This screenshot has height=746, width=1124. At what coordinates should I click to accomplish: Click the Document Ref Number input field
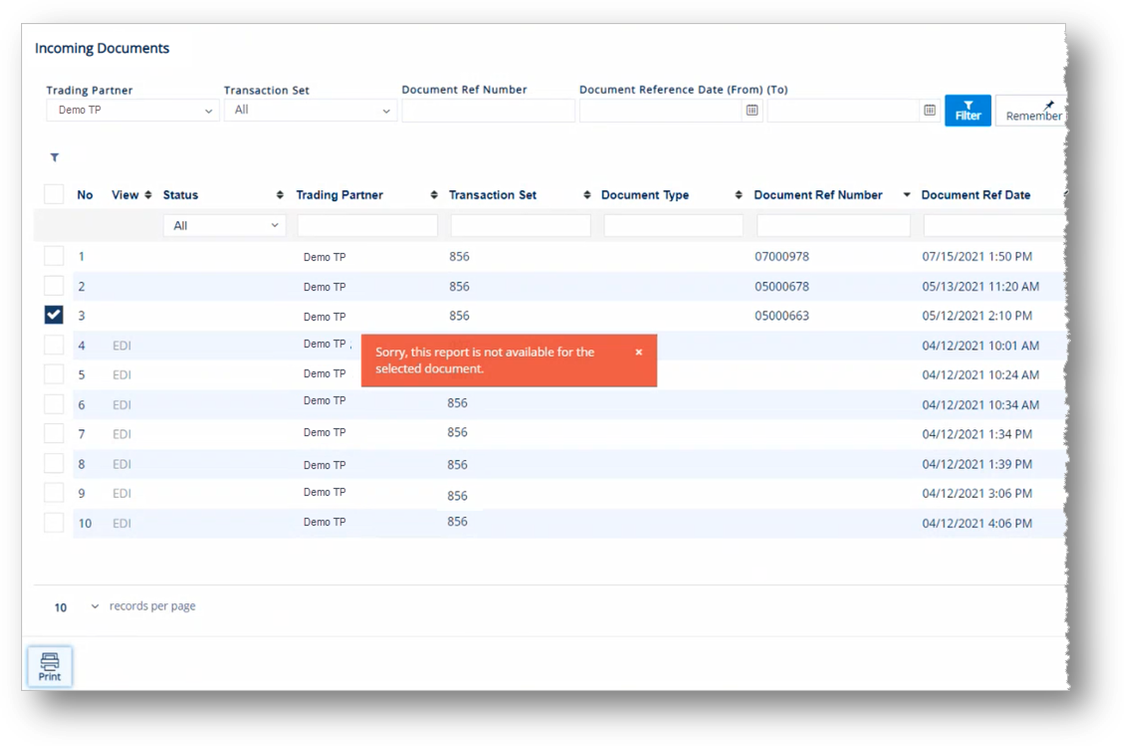[488, 110]
